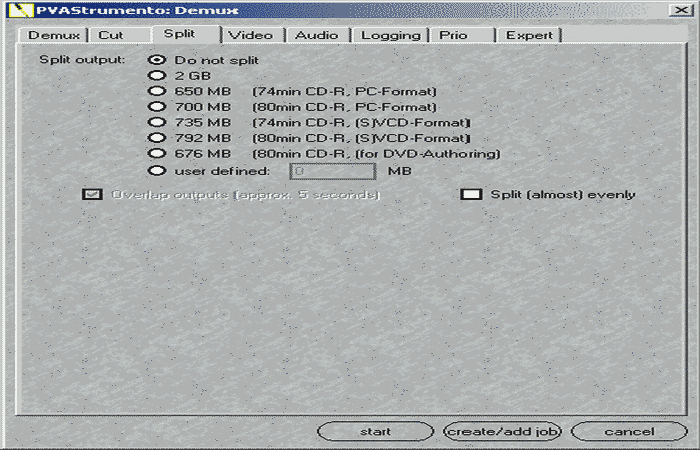The image size is (700, 450).
Task: Open the Cut tab
Action: click(x=111, y=35)
